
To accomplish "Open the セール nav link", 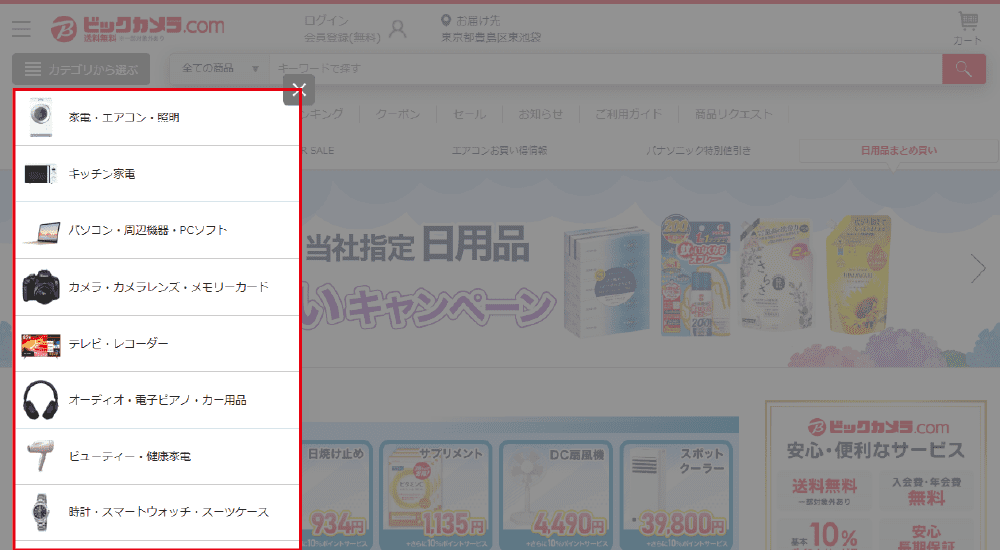I will tap(470, 114).
